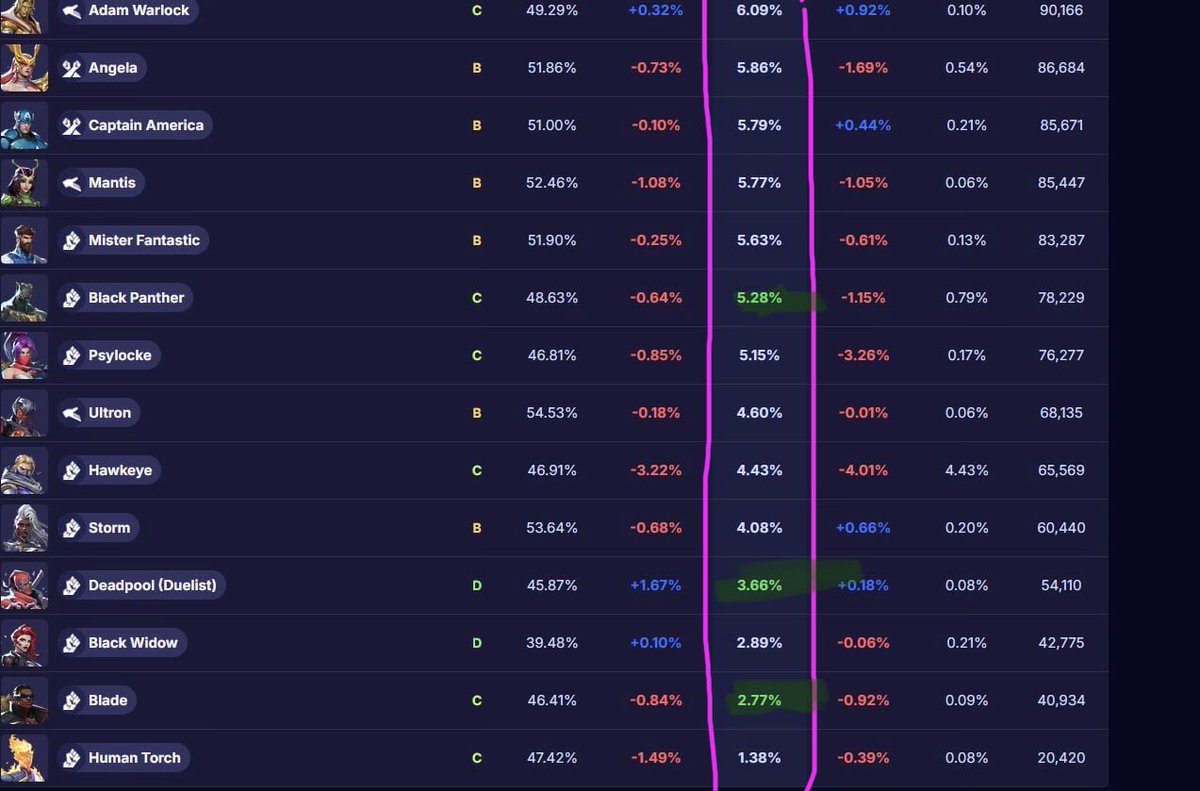Click Adam Warlock's match count 90,166
The image size is (1200, 791).
1060,11
